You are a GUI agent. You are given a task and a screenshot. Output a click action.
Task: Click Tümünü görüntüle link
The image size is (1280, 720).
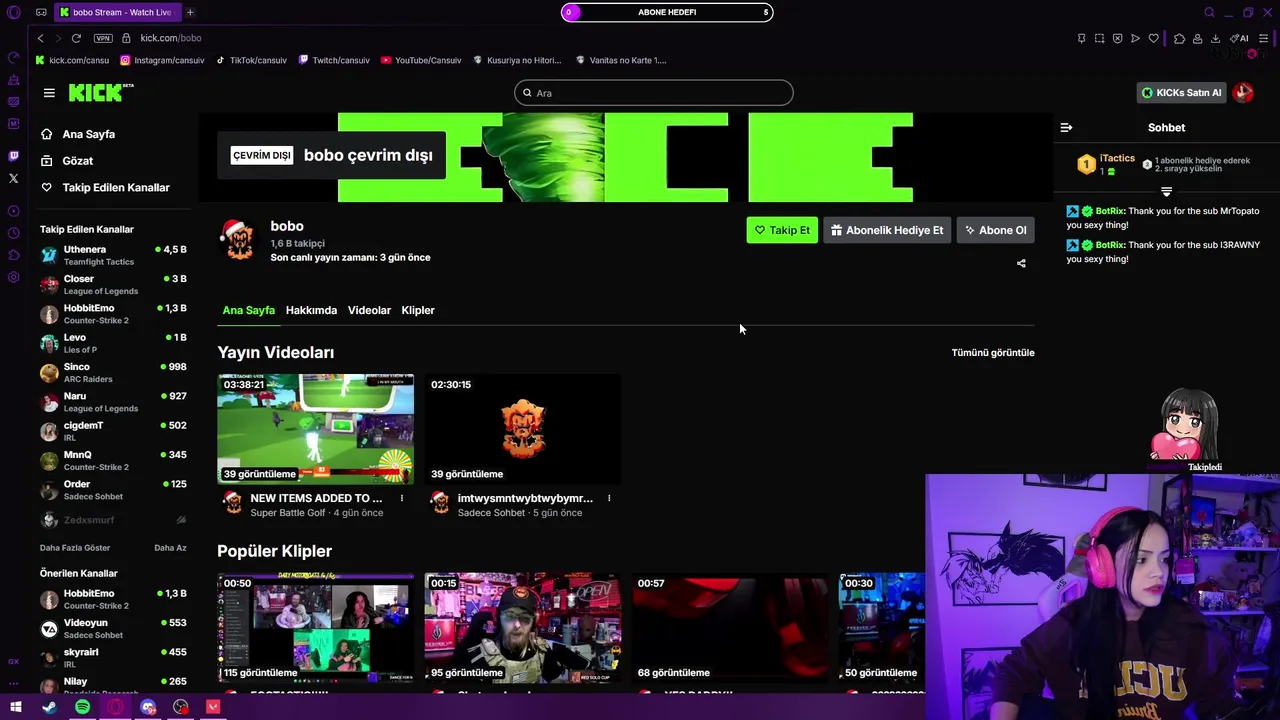coord(993,353)
